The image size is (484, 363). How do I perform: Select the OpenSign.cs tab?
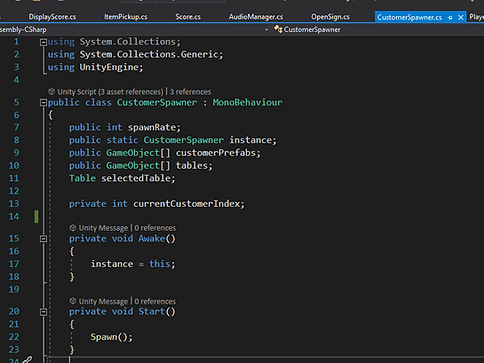point(330,17)
